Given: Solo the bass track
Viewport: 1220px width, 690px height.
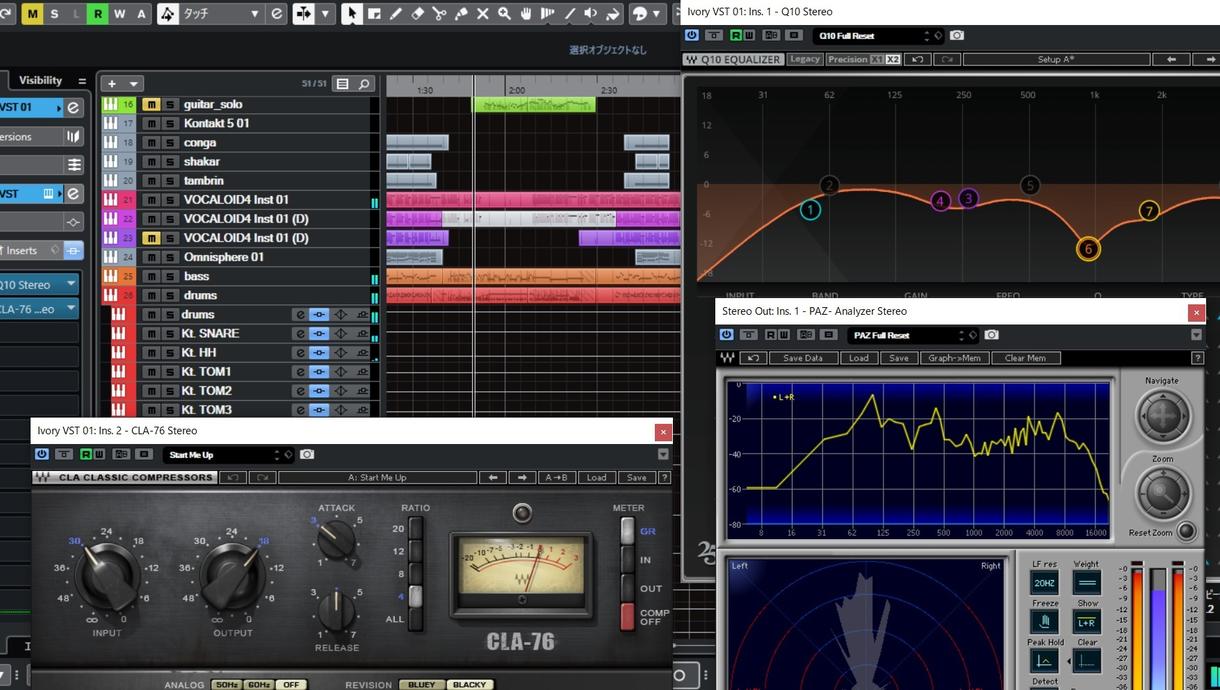Looking at the screenshot, I should pos(170,277).
